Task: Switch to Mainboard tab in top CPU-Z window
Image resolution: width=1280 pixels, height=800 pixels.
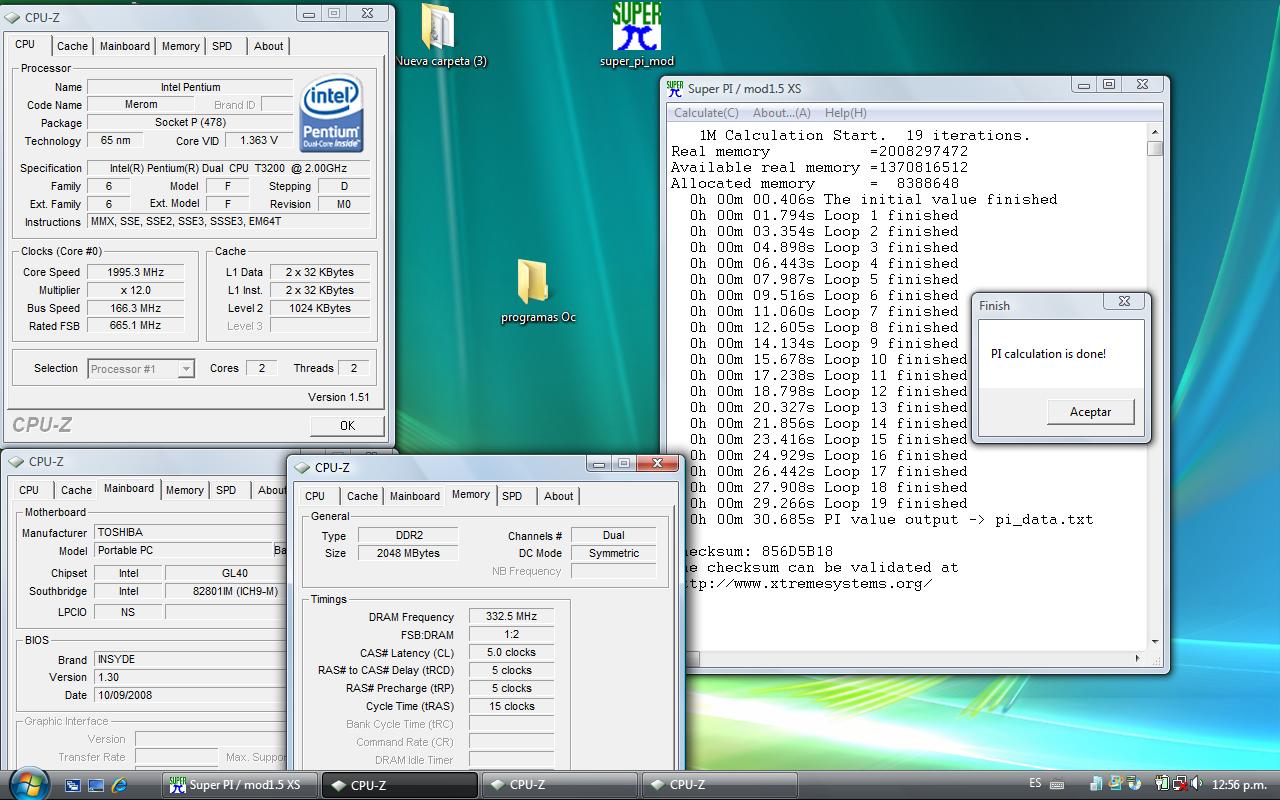Action: [x=125, y=46]
